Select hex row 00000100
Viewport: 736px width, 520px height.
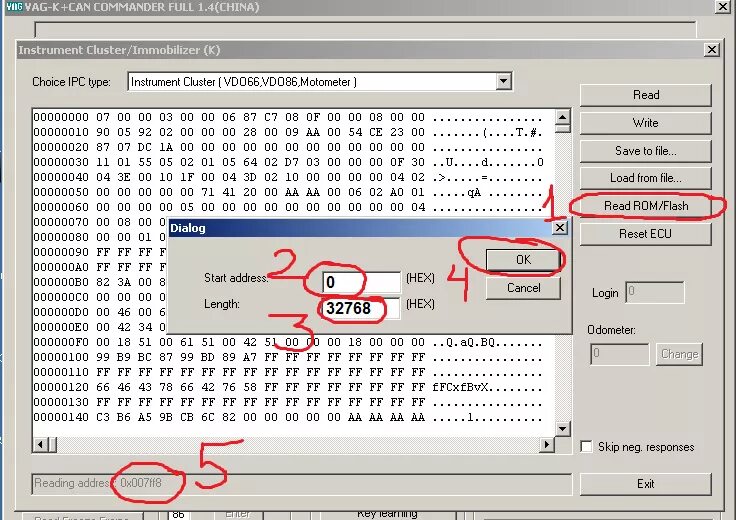288,358
